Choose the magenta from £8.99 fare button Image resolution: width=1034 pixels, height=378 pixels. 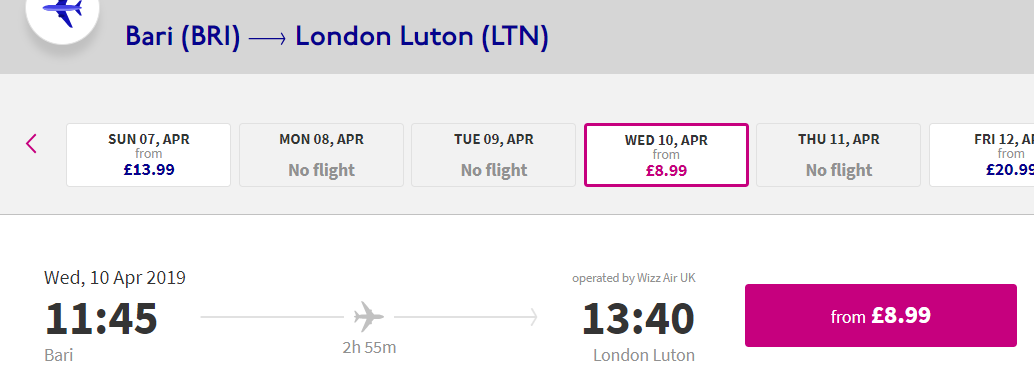(881, 315)
